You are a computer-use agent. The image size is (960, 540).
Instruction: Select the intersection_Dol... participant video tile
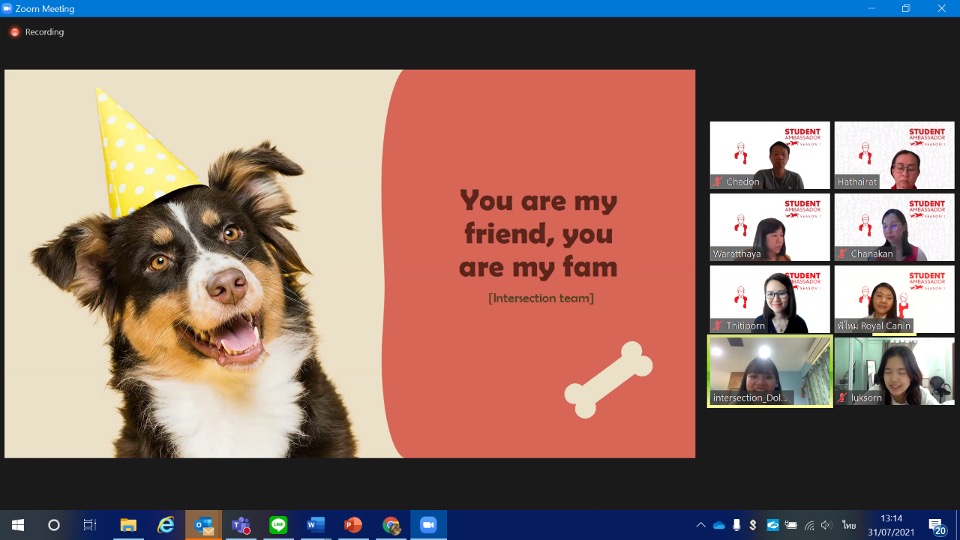(x=769, y=371)
